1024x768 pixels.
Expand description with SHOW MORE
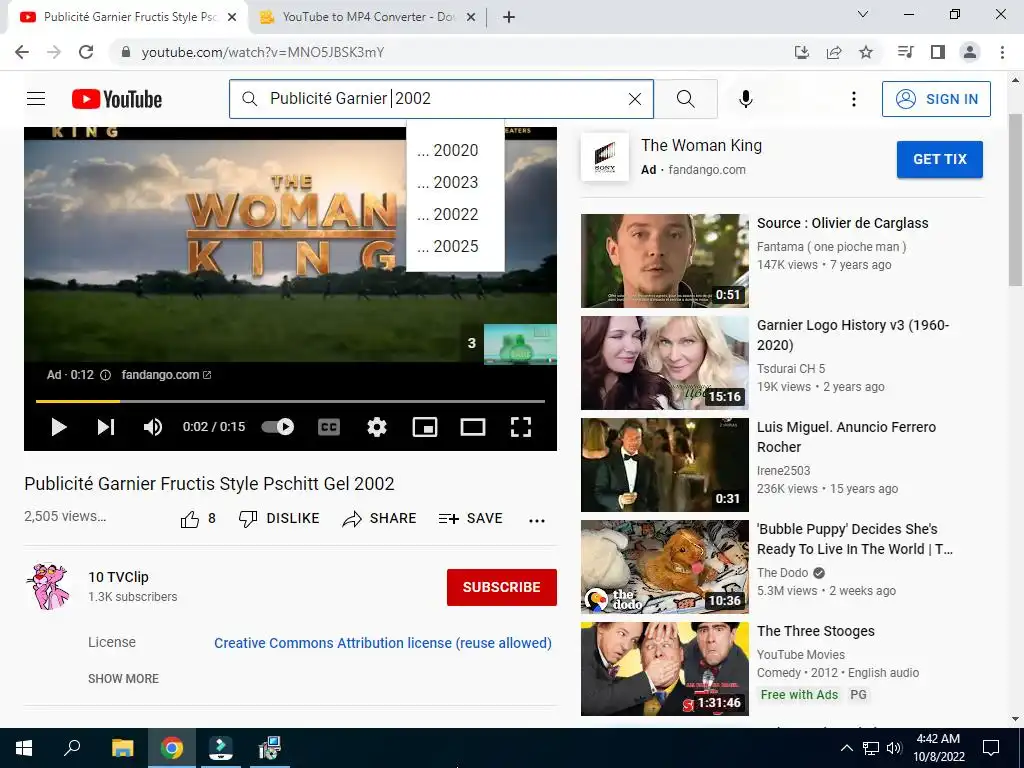[123, 679]
